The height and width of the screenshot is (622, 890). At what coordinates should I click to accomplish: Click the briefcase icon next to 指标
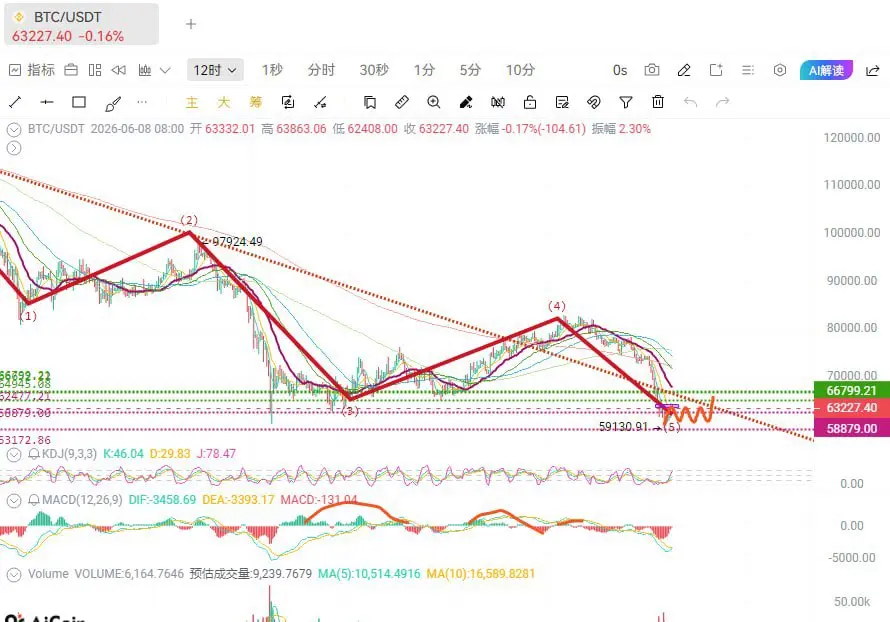pos(71,70)
